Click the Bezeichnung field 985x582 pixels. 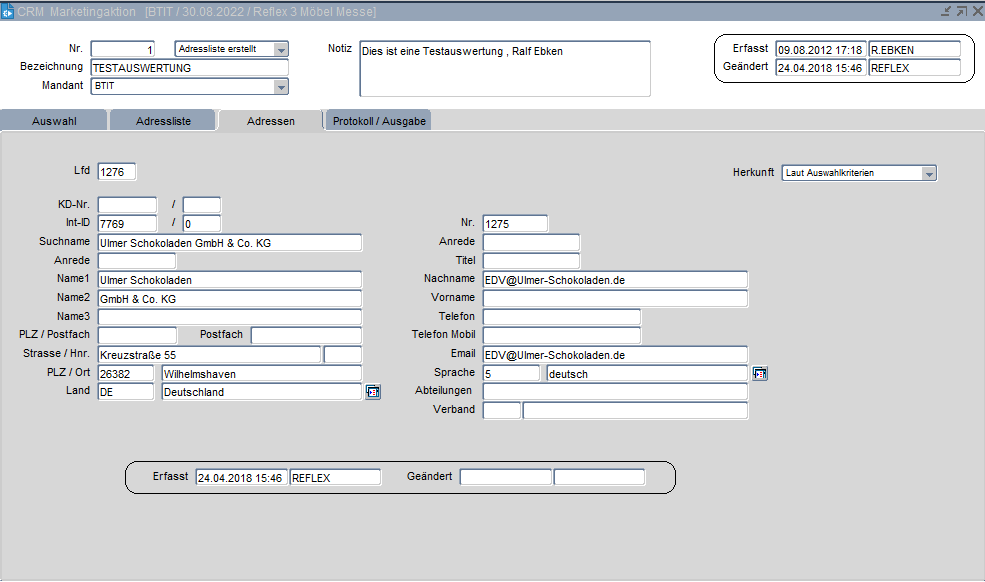point(189,68)
